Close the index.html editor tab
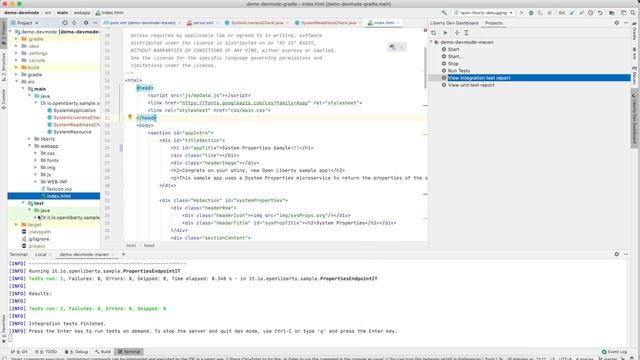 pyautogui.click(x=398, y=23)
